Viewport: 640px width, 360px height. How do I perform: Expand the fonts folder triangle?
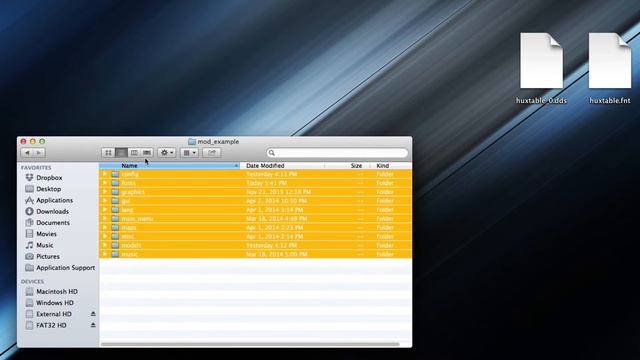coord(105,183)
